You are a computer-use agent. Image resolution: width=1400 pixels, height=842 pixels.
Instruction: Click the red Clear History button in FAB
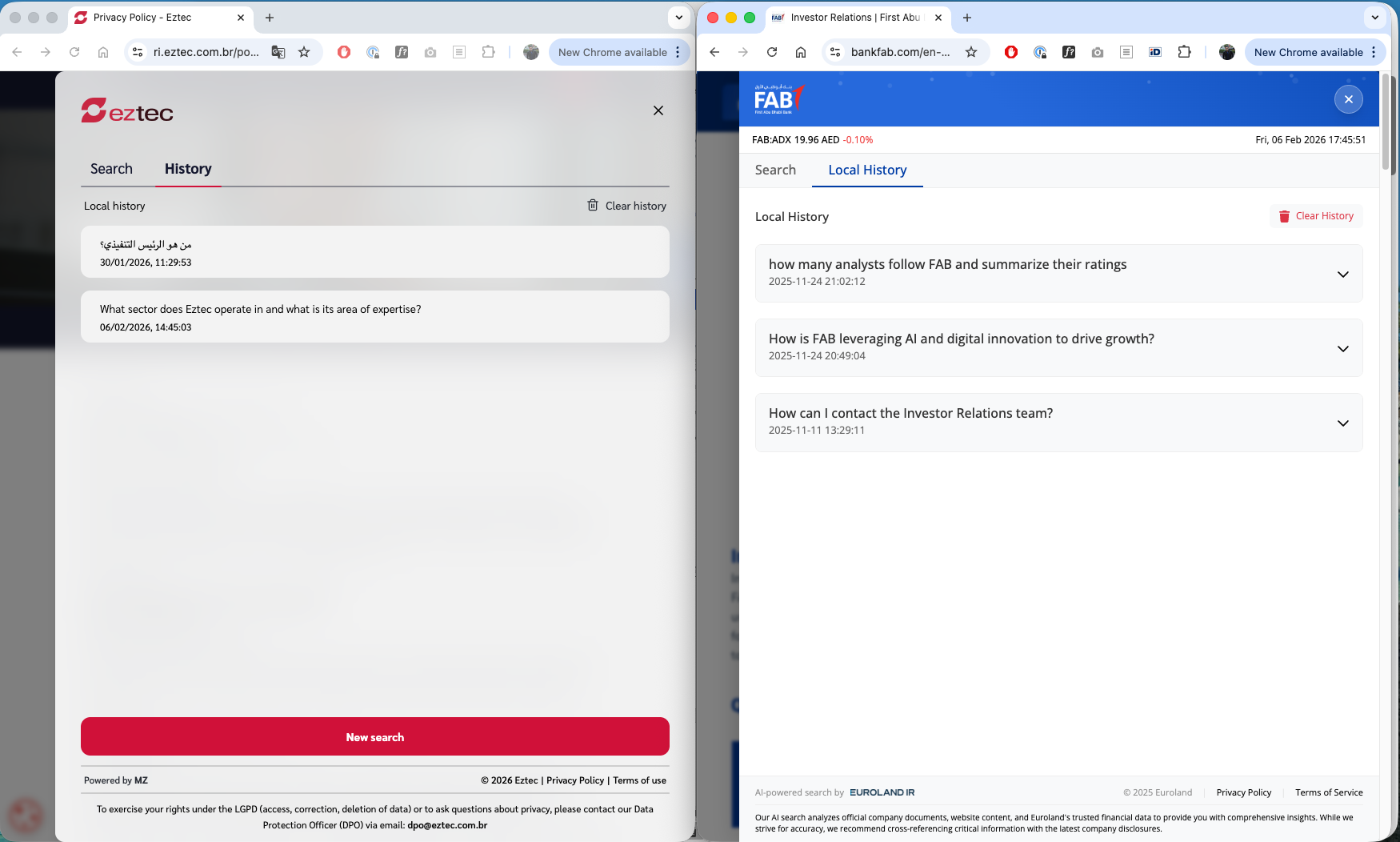[x=1316, y=216]
